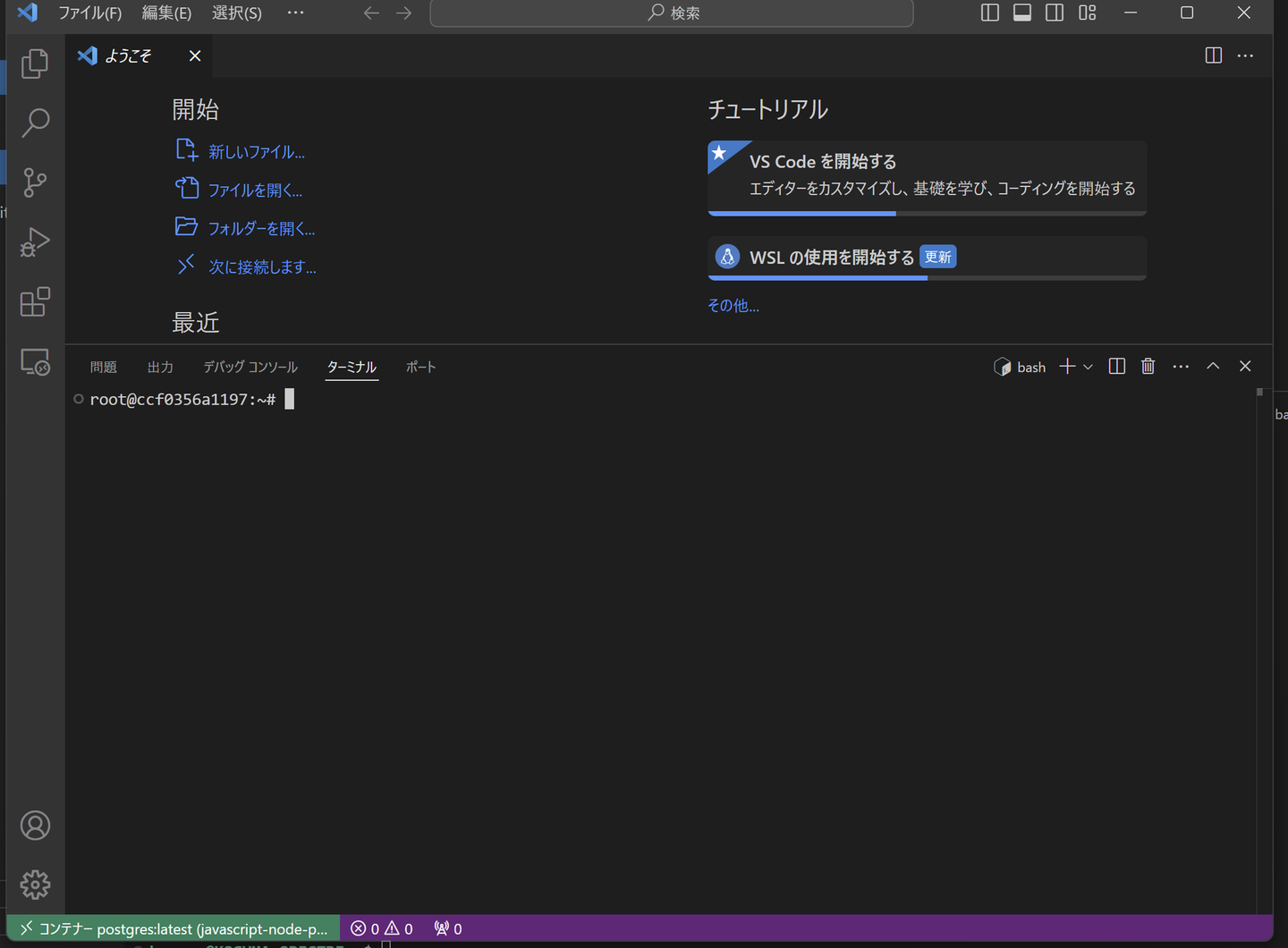Viewport: 1288px width, 948px height.
Task: Open the Remote Explorer view
Action: [35, 362]
